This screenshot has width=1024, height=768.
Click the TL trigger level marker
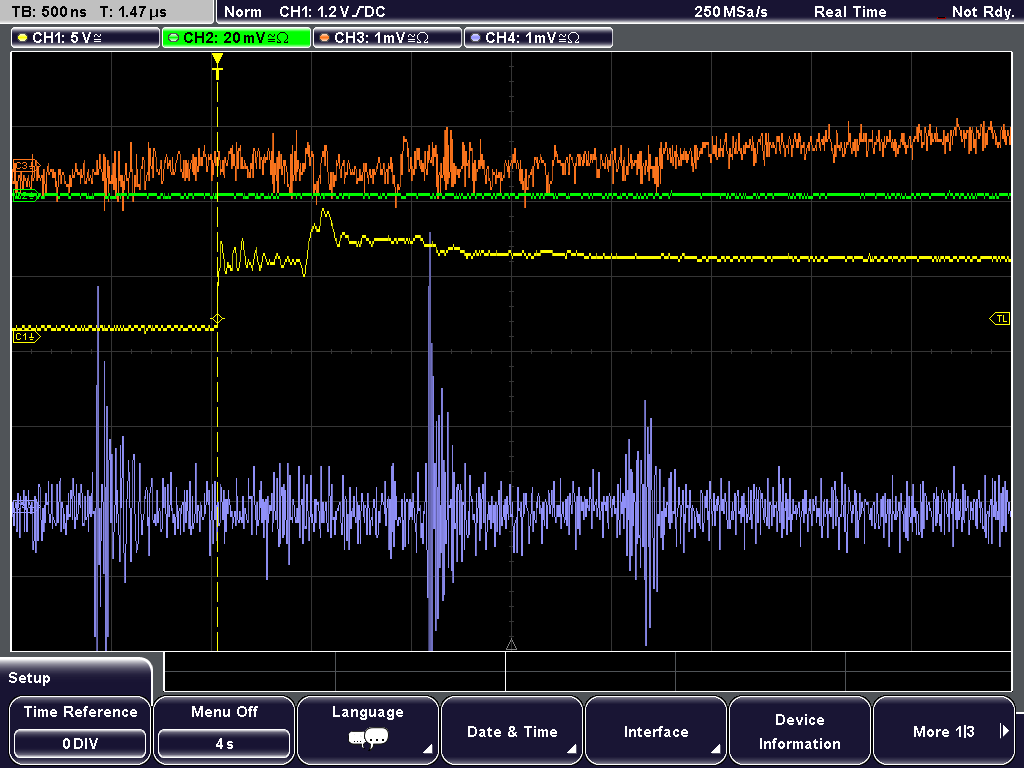pyautogui.click(x=1000, y=319)
